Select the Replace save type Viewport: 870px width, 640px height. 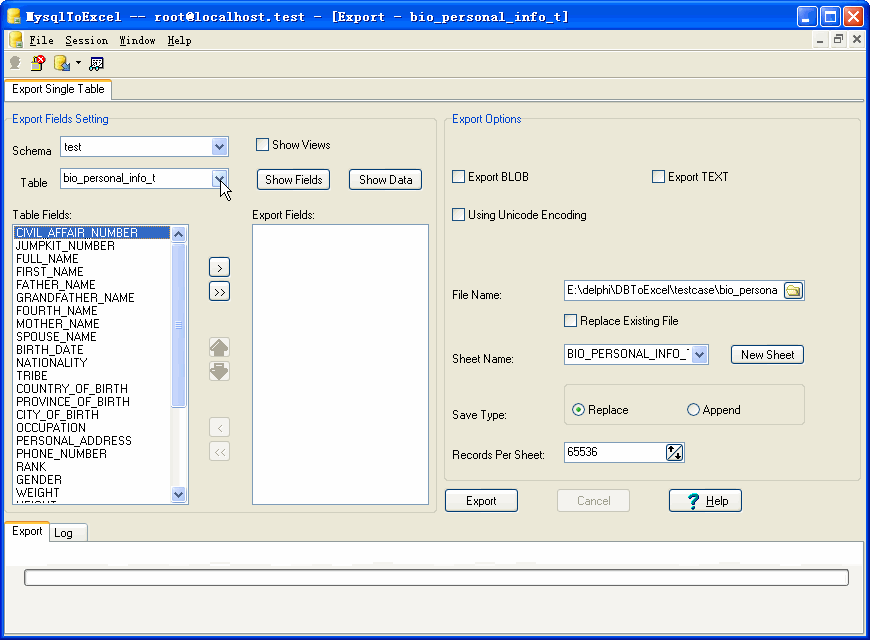pyautogui.click(x=578, y=410)
